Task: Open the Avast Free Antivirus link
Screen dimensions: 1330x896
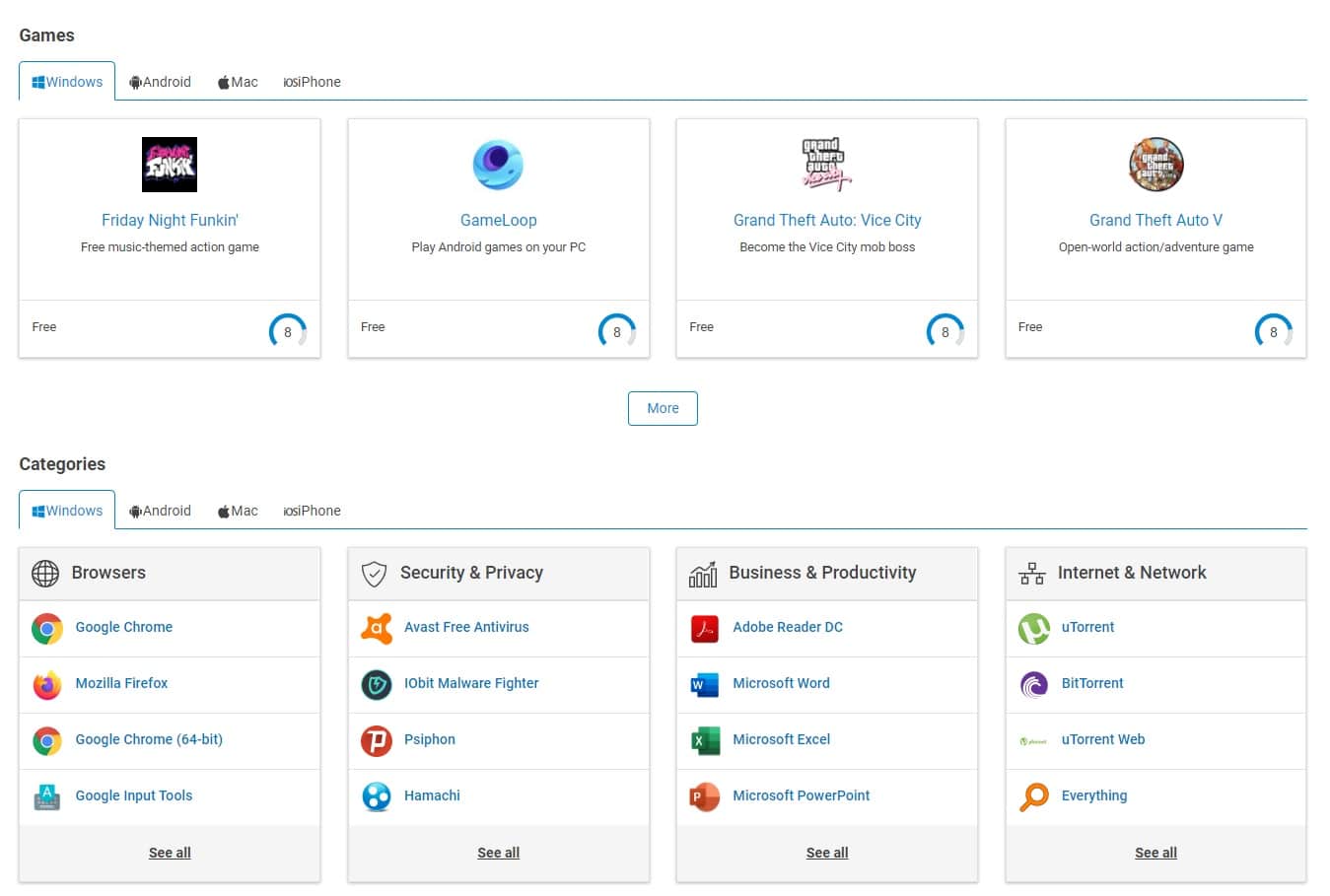Action: pos(466,627)
